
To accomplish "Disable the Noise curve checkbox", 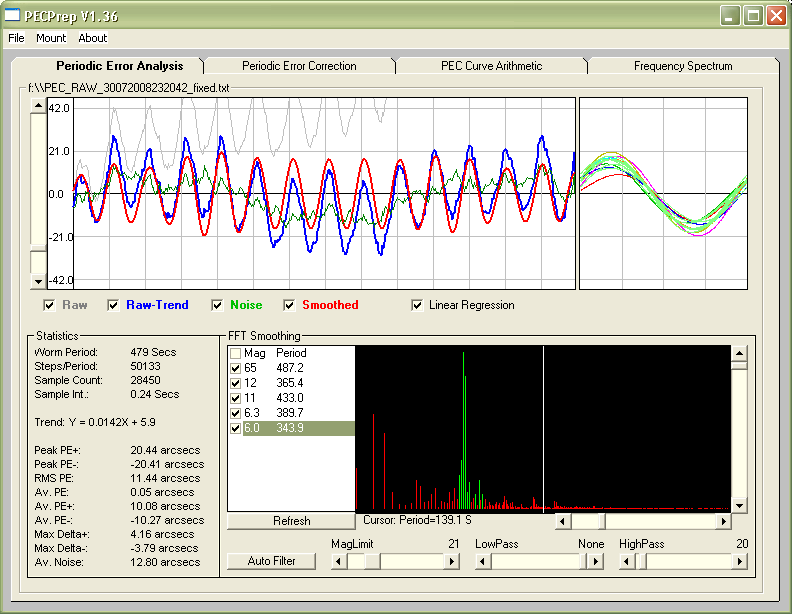I will click(x=218, y=305).
